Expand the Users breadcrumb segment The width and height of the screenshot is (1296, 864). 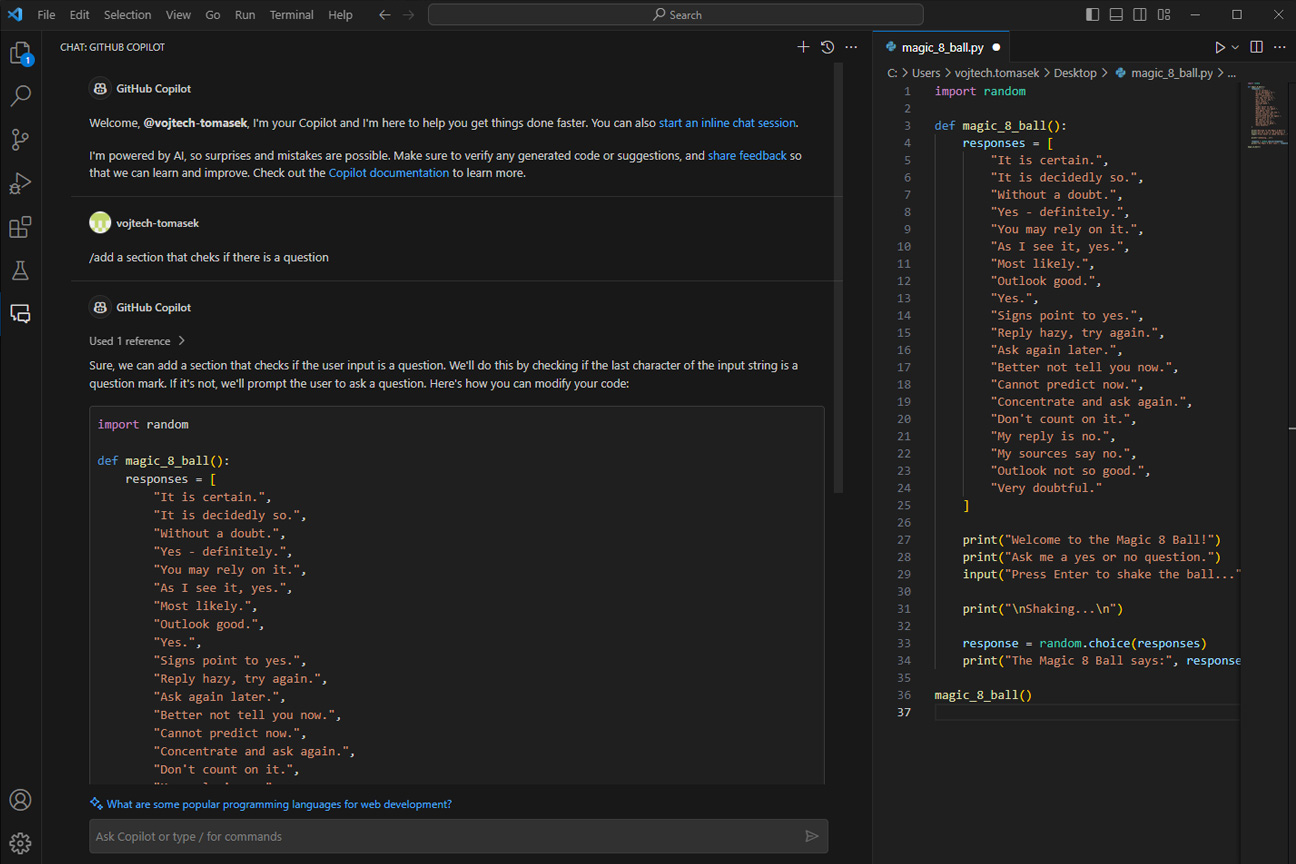[926, 73]
